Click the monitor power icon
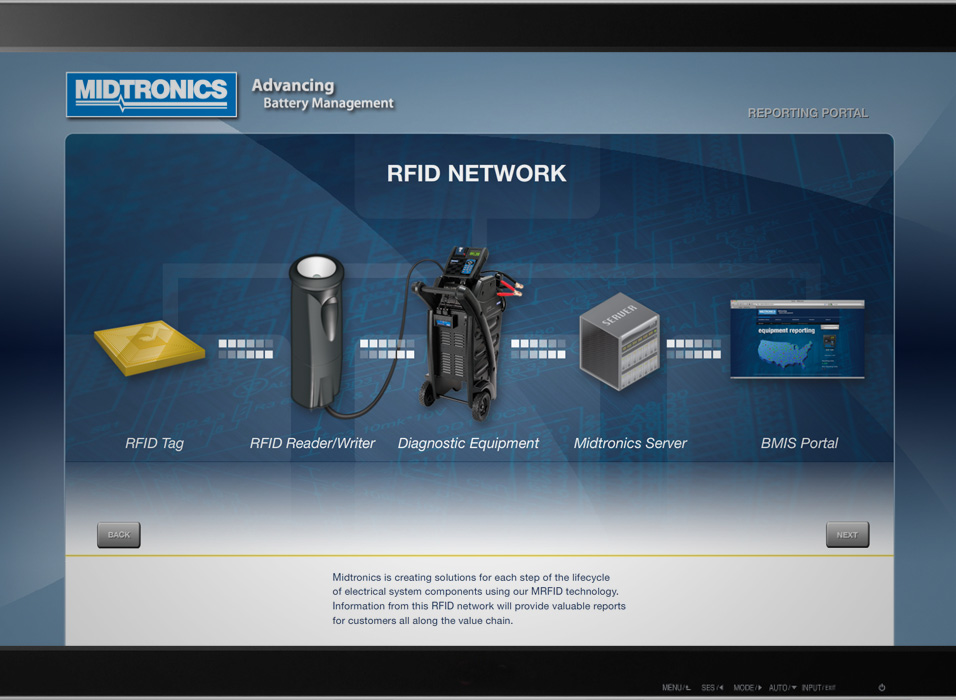This screenshot has width=956, height=700. point(882,687)
